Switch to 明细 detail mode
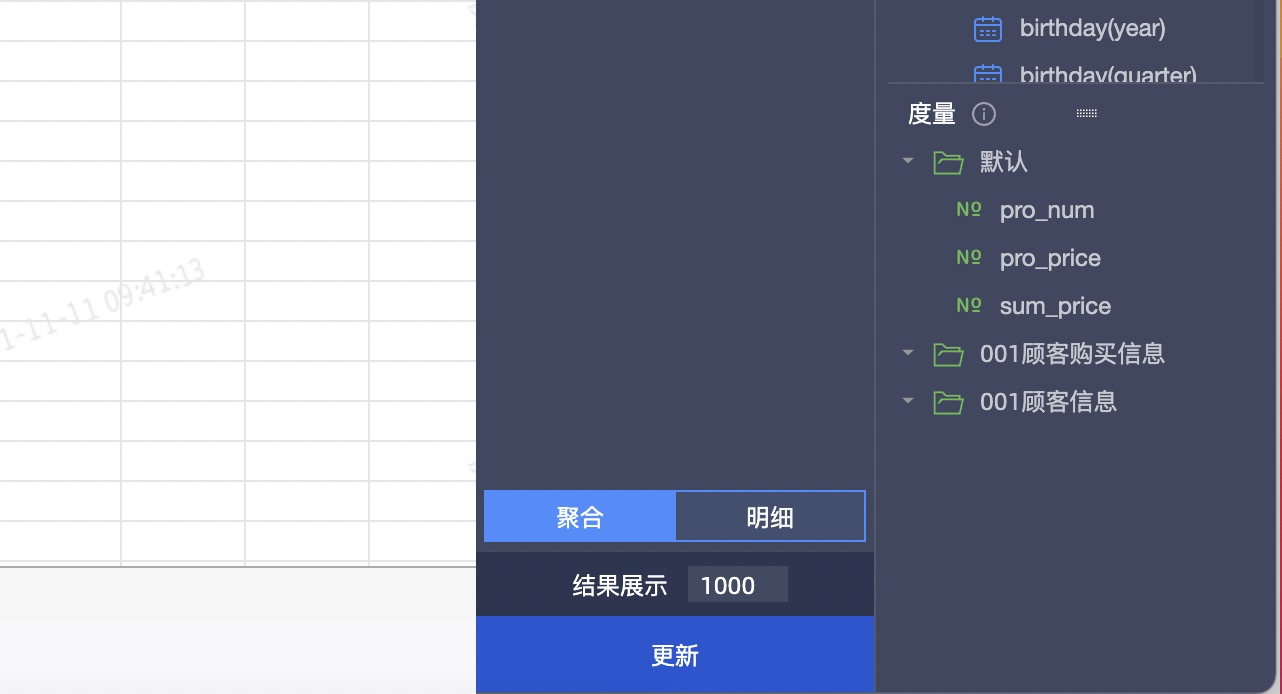This screenshot has height=694, width=1282. coord(770,517)
